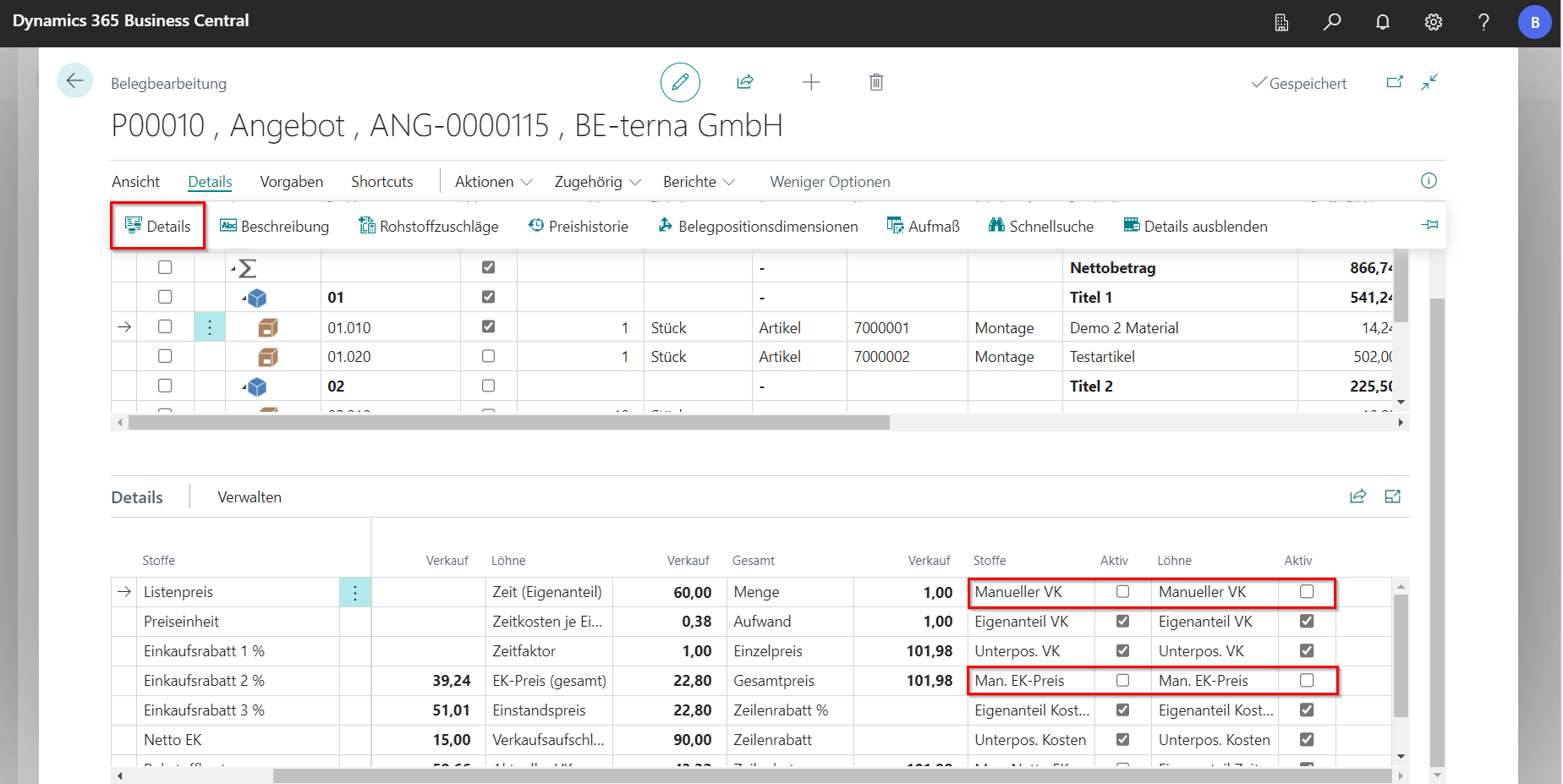
Task: Expand the Aktionen dropdown menu
Action: point(493,182)
